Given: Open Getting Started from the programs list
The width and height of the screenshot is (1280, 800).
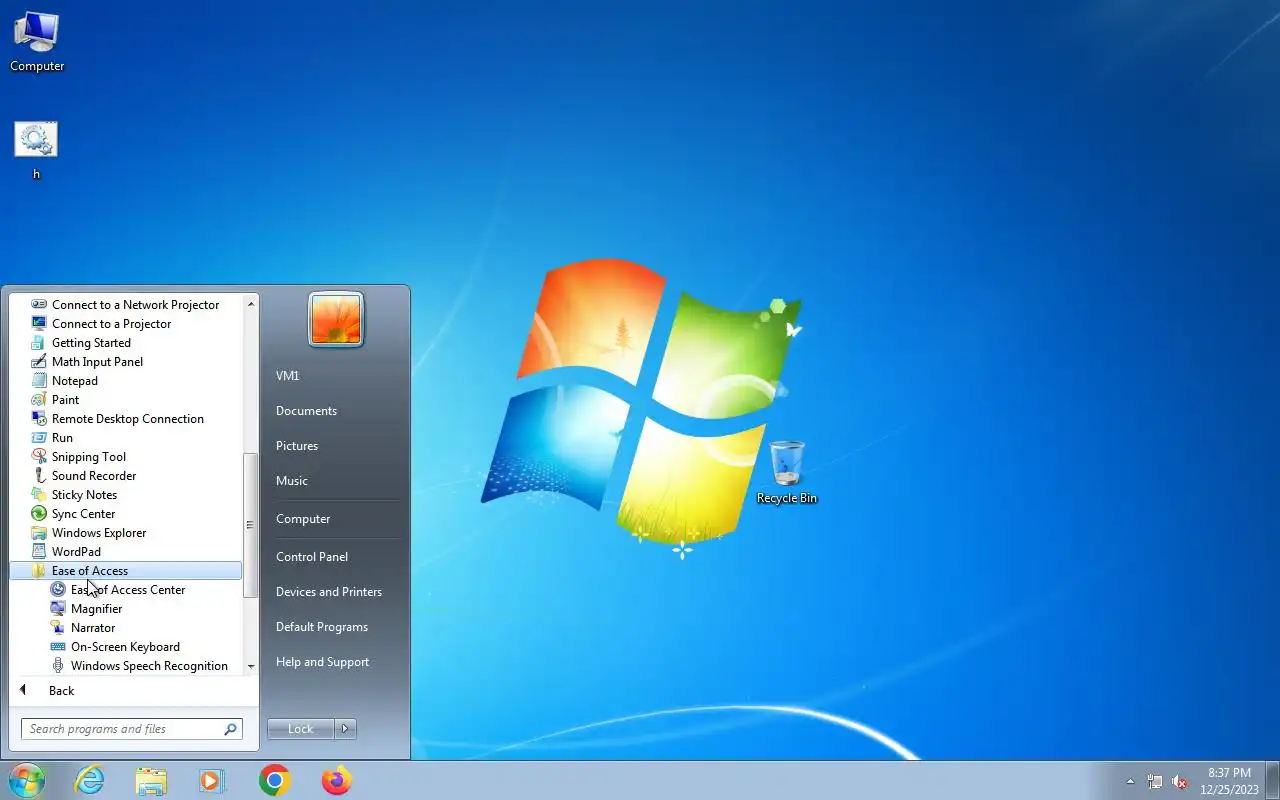Looking at the screenshot, I should (126, 343).
